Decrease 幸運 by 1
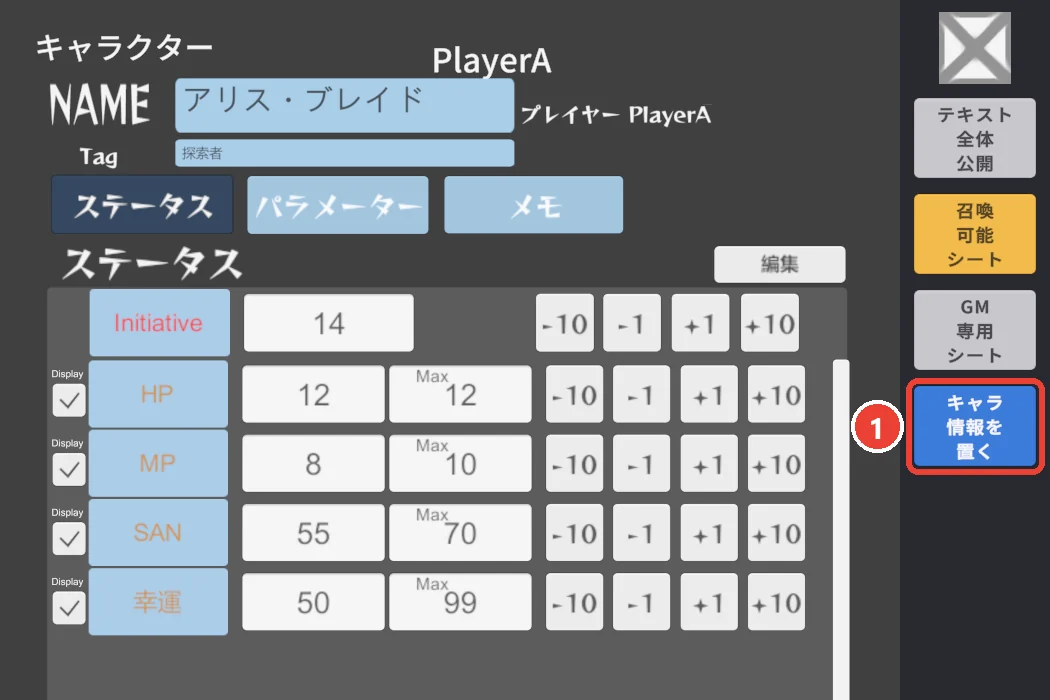 tap(641, 602)
